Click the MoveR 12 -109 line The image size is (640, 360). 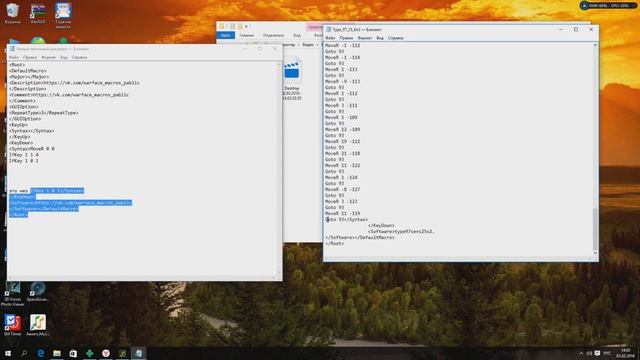coord(342,129)
